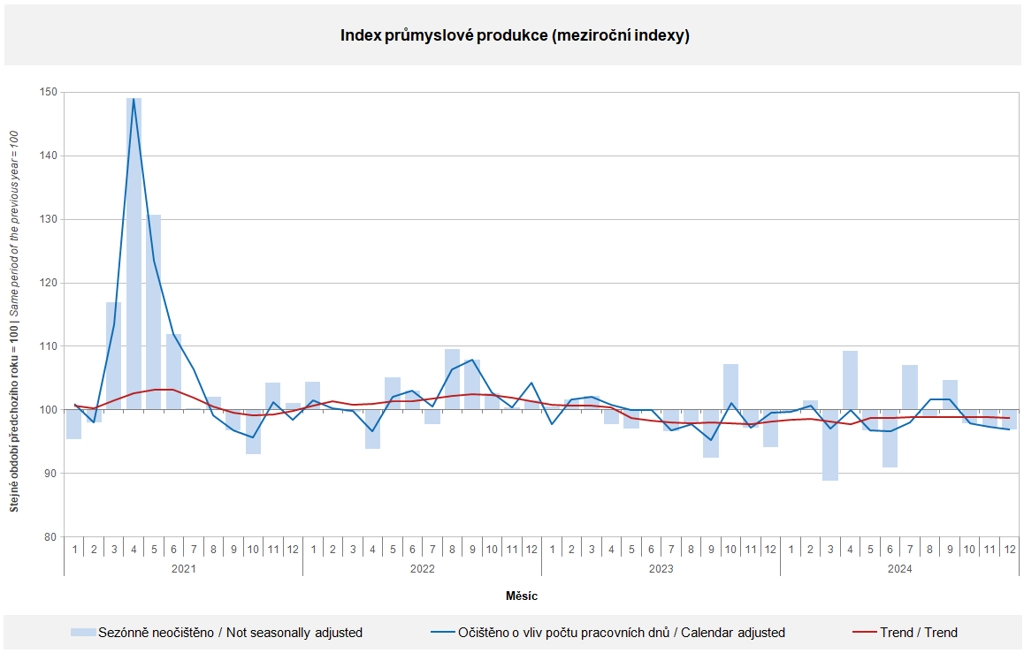Image resolution: width=1024 pixels, height=653 pixels.
Task: Click the 'Měsíc' x-axis title
Action: coord(522,596)
